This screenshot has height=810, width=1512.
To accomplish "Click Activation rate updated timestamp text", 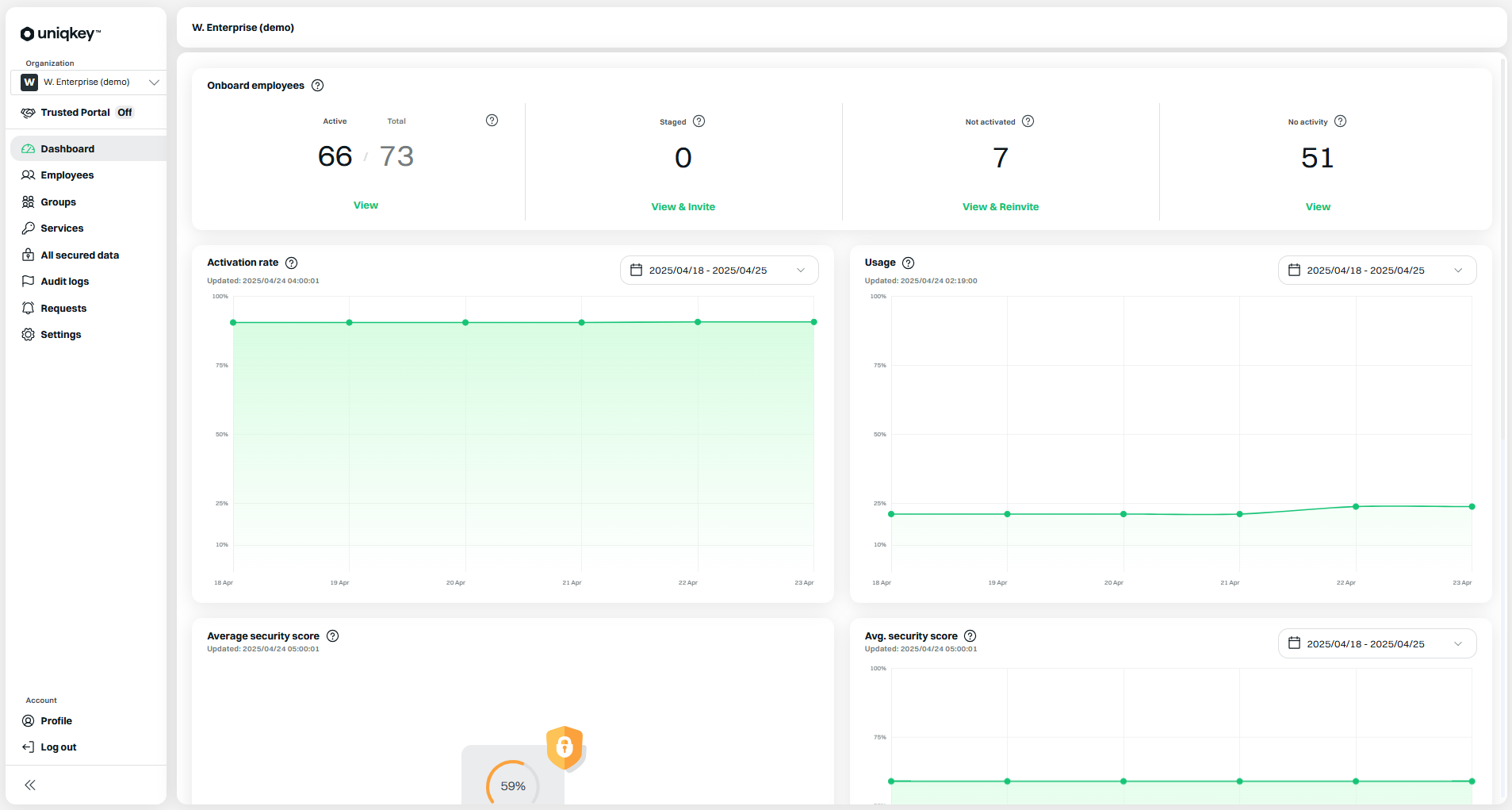I will pos(263,281).
